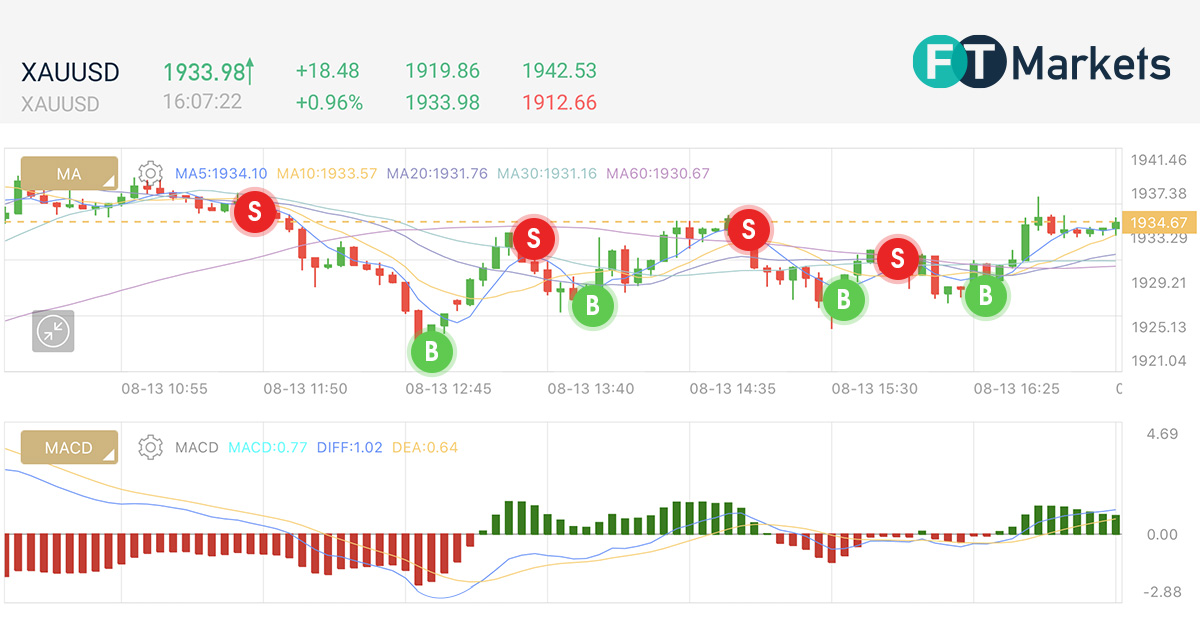Click the MACD panel title text
Viewport: 1200px width, 628px height.
pyautogui.click(x=197, y=448)
